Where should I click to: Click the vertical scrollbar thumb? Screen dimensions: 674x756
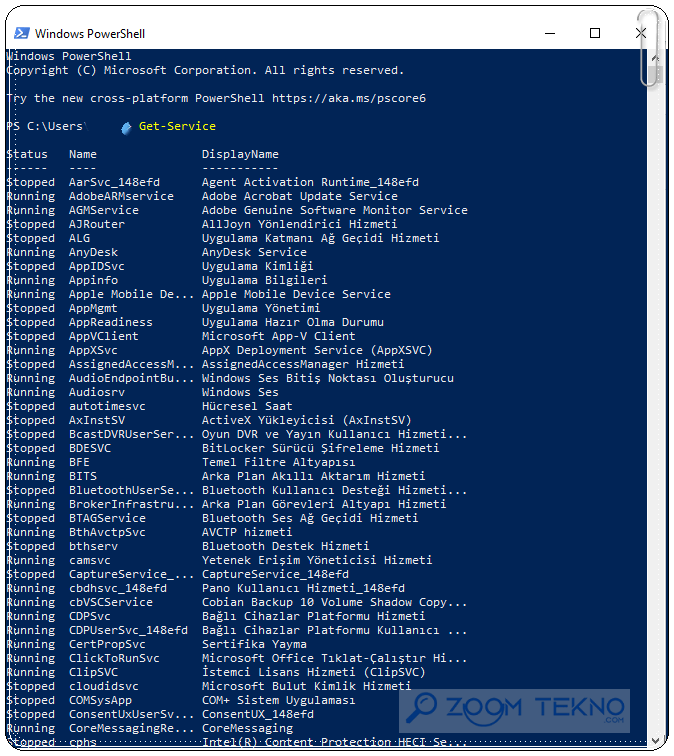(655, 75)
